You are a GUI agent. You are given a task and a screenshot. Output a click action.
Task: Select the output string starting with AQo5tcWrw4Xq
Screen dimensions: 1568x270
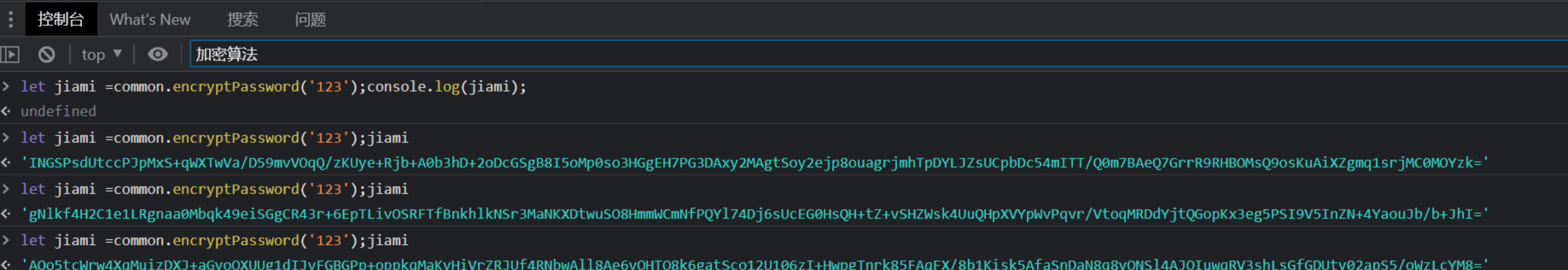click(755, 264)
